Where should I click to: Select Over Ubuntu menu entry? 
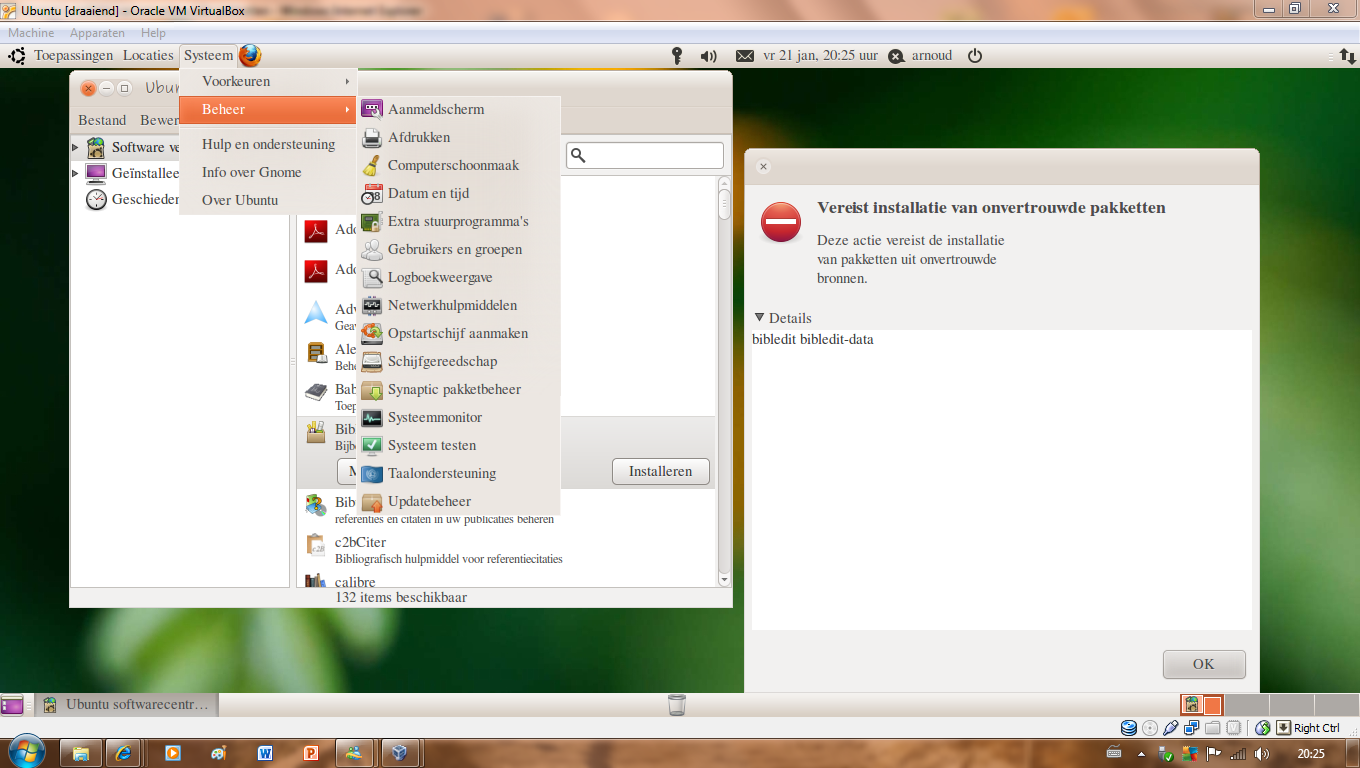point(240,200)
